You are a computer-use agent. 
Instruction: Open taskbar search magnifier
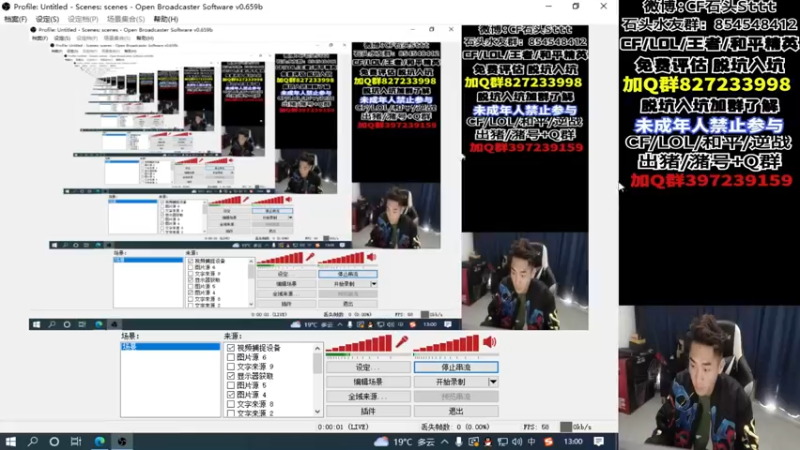pos(33,441)
